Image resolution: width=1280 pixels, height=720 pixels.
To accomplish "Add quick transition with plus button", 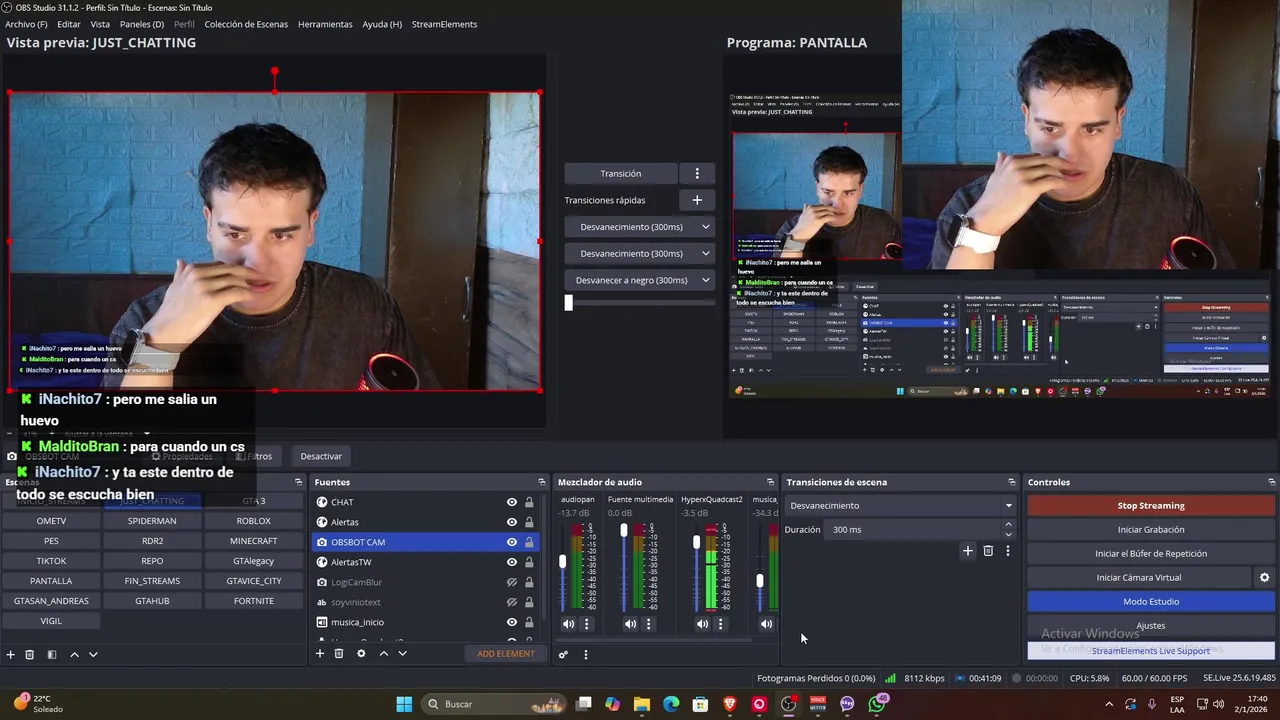I will pos(697,200).
